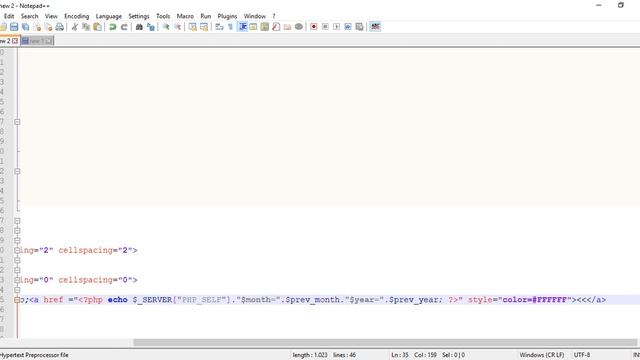Open the Settings menu

(139, 16)
